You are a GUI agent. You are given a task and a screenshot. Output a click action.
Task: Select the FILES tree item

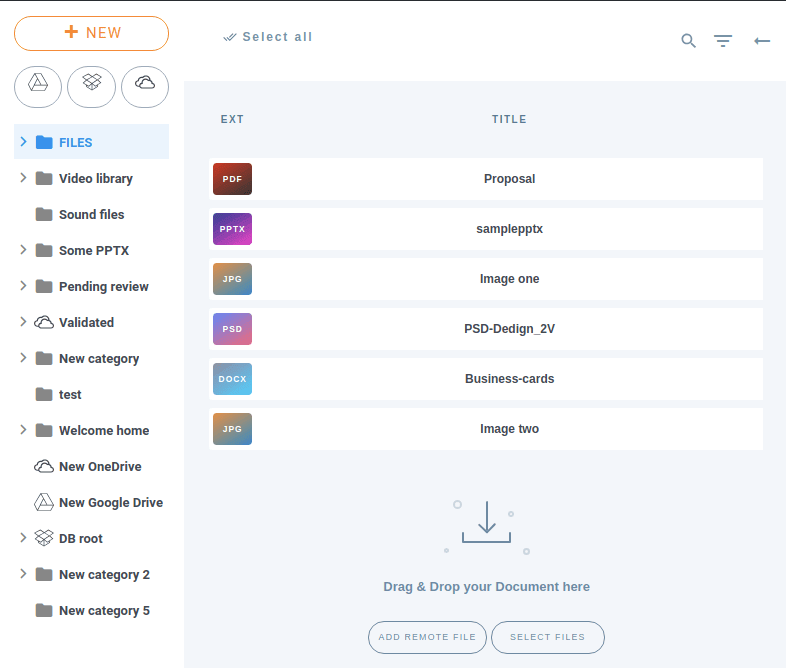(x=91, y=142)
